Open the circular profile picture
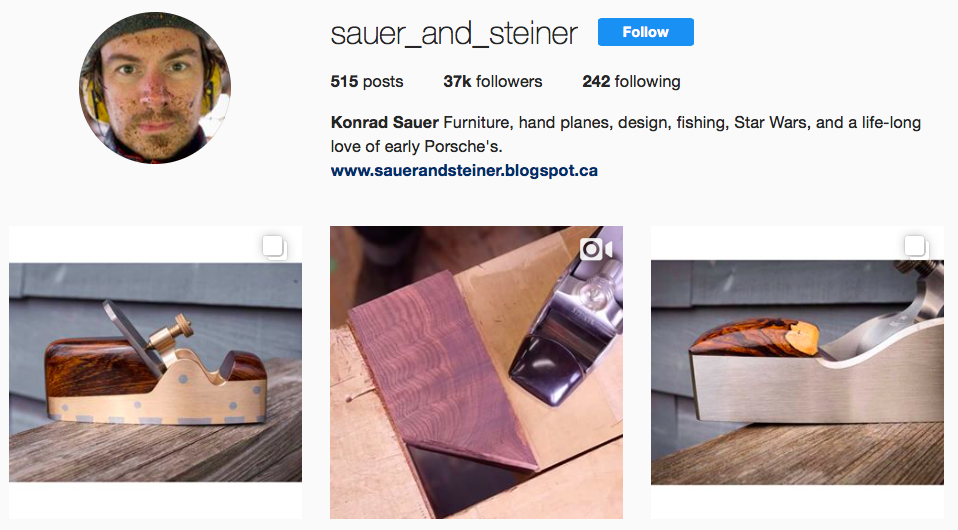 coord(155,87)
